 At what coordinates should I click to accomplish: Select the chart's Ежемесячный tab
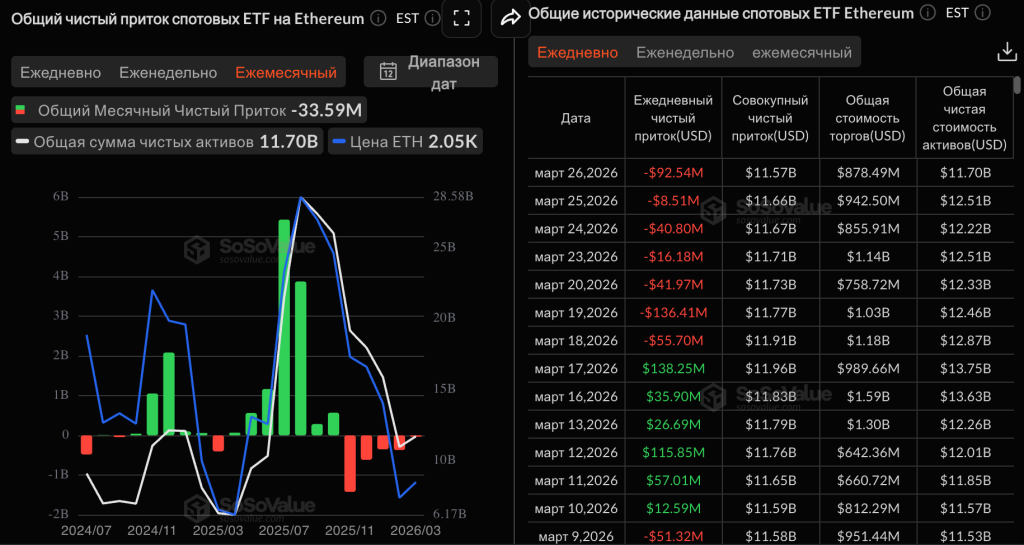(286, 72)
